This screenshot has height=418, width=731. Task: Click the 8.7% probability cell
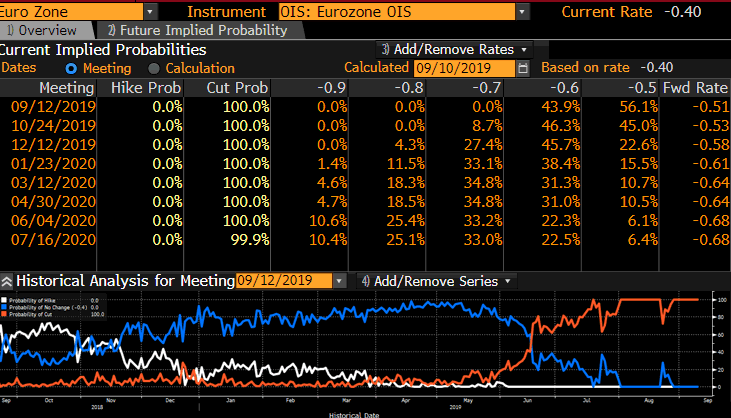point(487,126)
